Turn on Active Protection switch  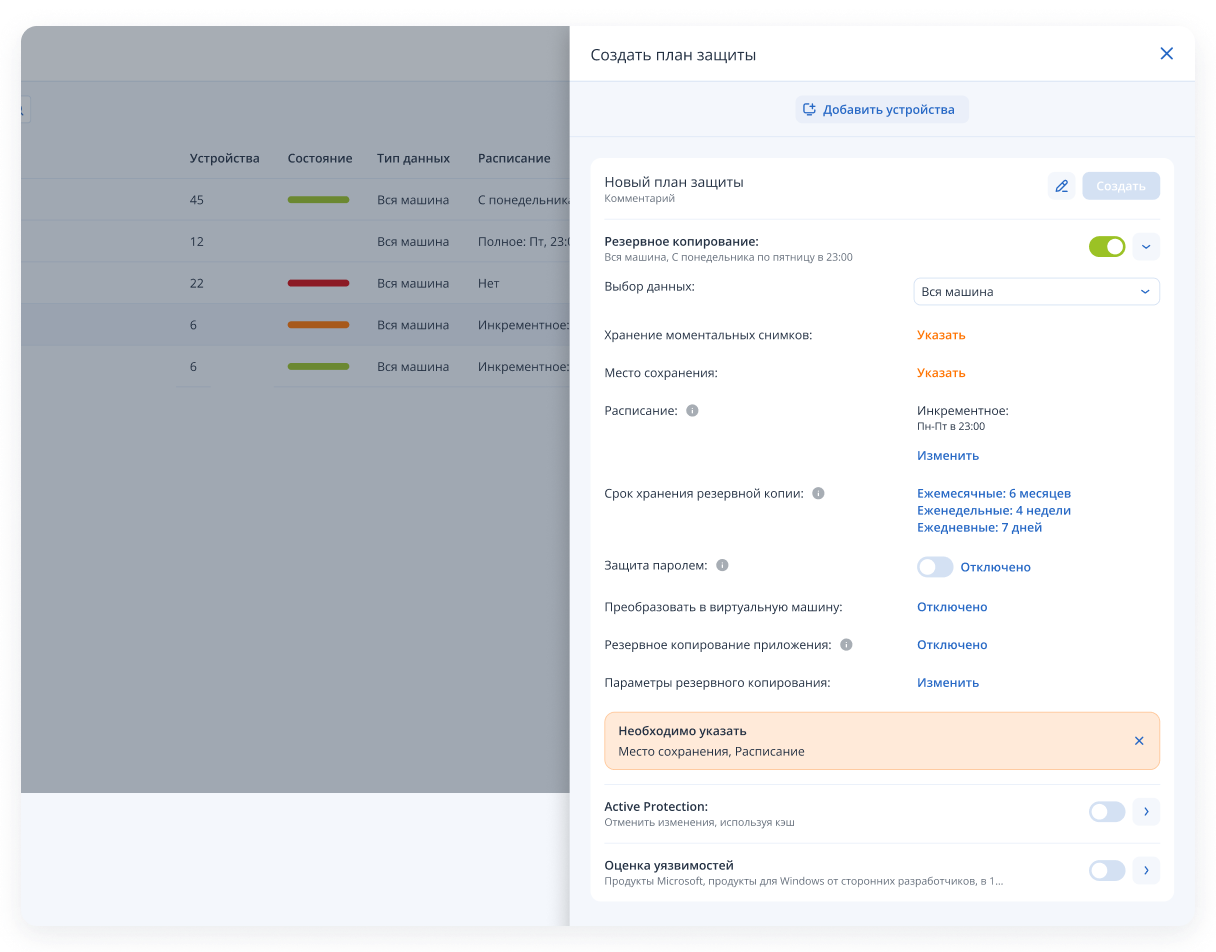pyautogui.click(x=1107, y=812)
